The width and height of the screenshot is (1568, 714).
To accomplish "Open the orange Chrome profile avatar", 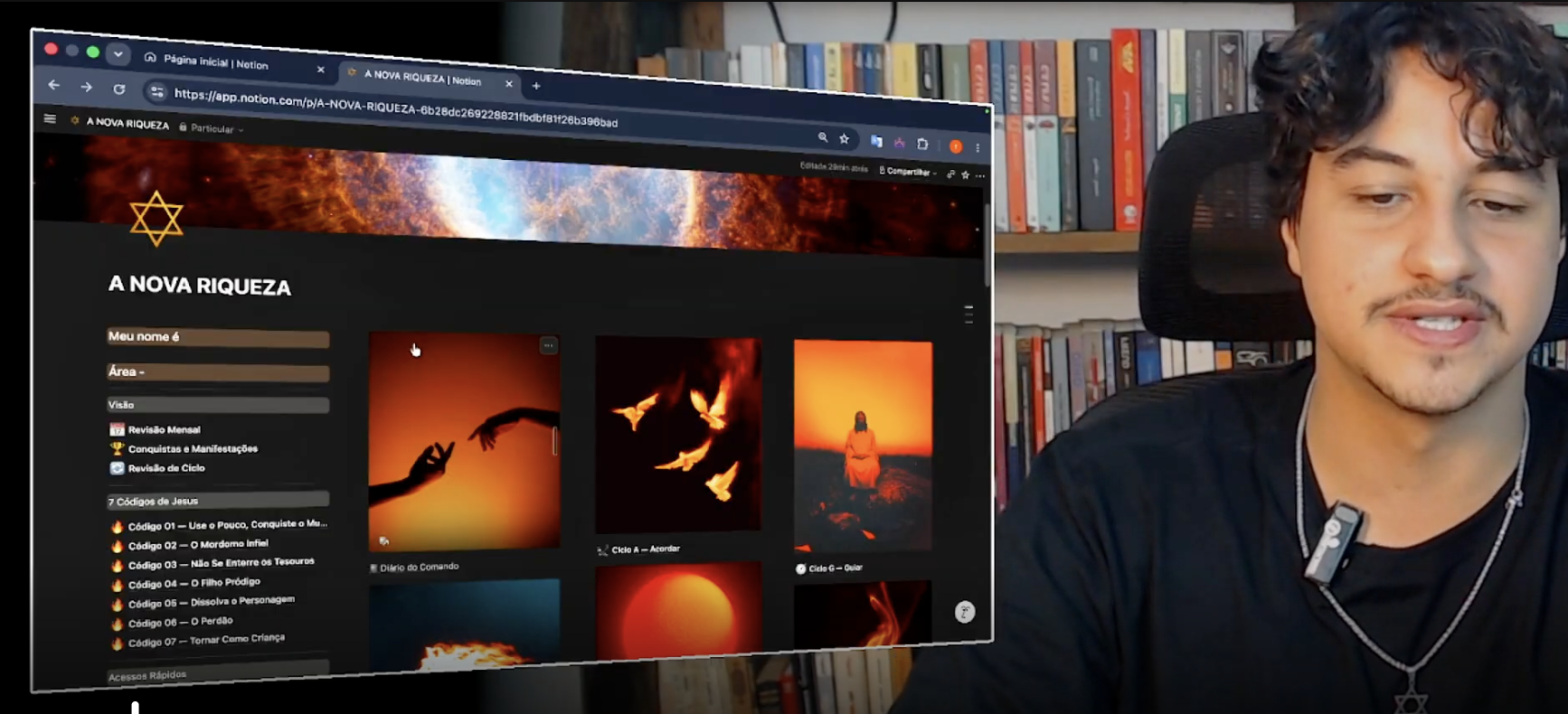I will pos(956,146).
